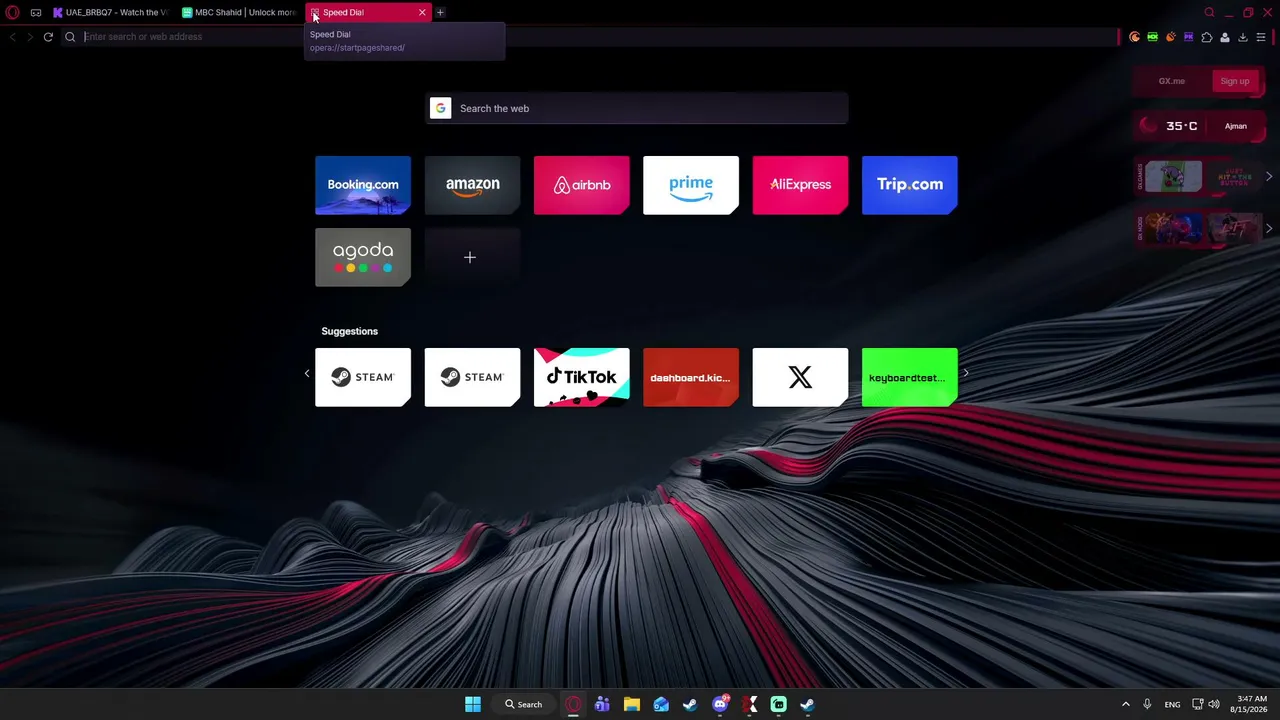Open the Booking.com speed dial tile

[363, 185]
